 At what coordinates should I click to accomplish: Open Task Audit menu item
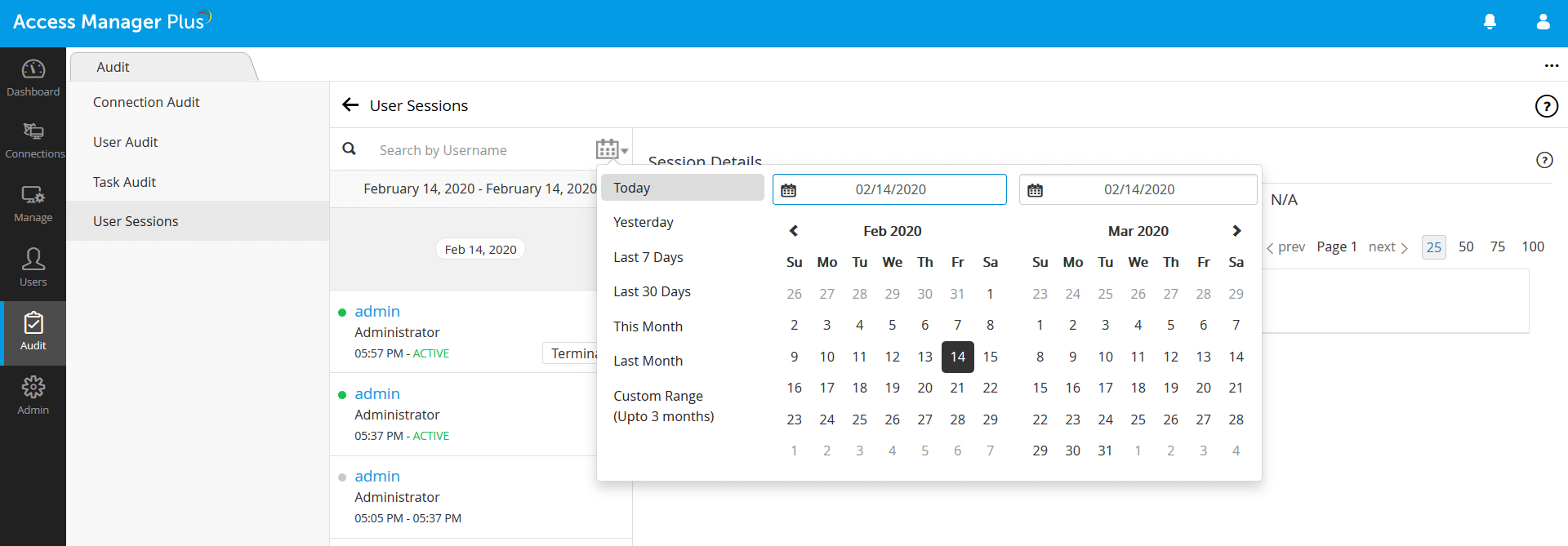click(124, 182)
